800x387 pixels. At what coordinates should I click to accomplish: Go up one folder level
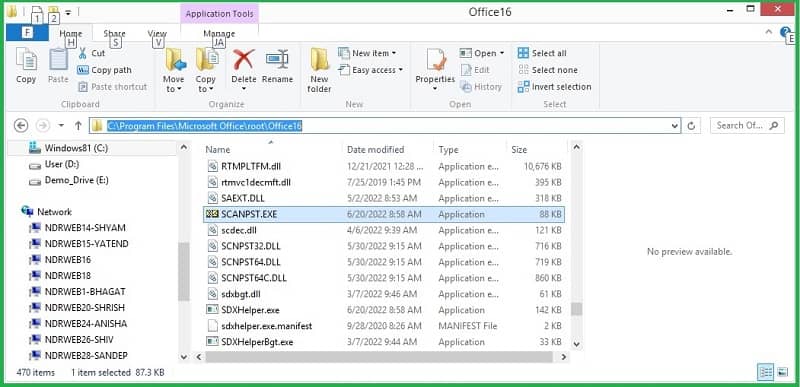point(78,125)
